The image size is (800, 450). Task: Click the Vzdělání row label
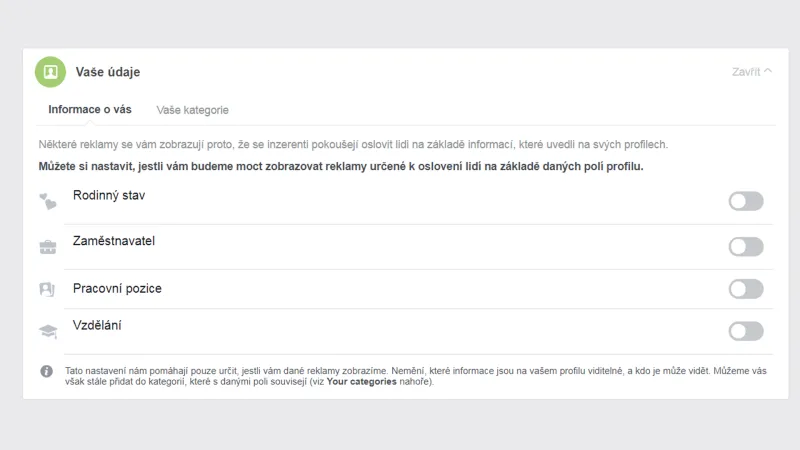(x=98, y=325)
